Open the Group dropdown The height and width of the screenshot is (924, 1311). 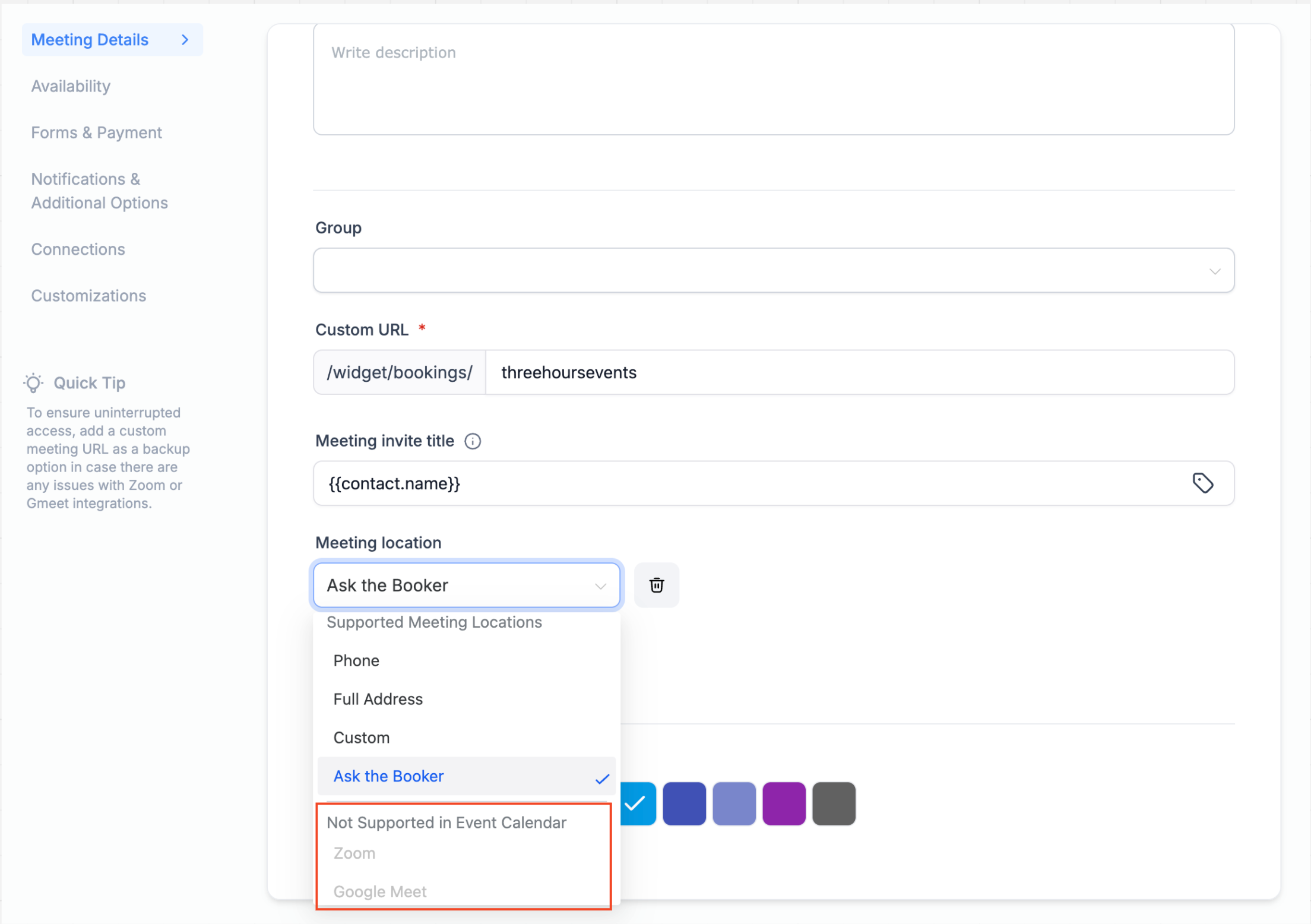tap(773, 271)
